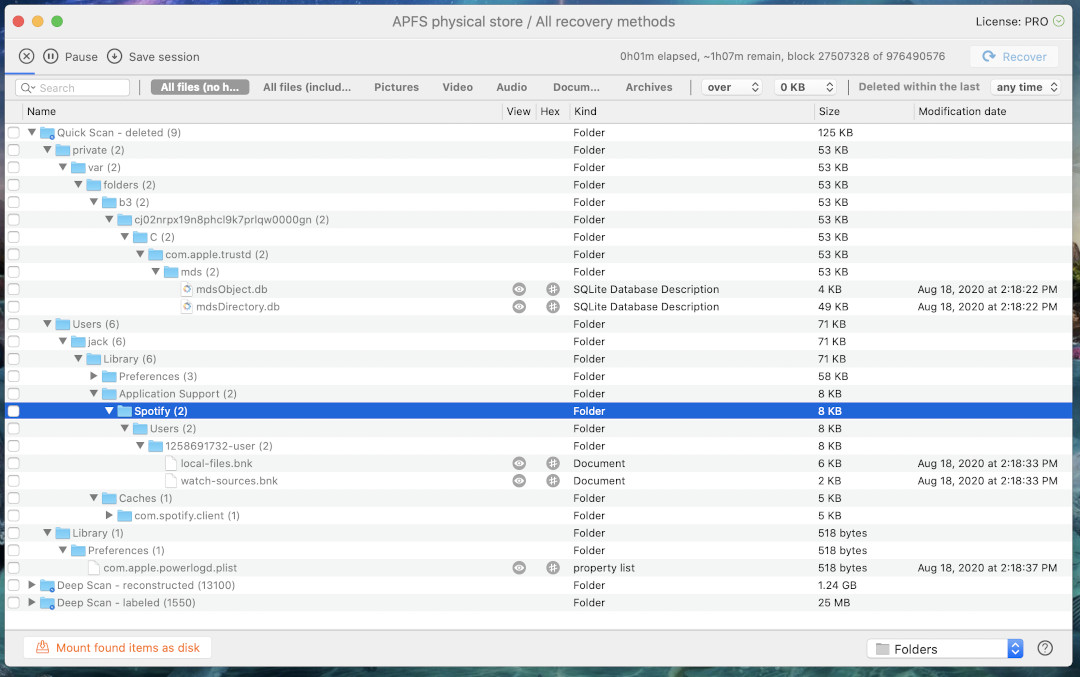
Task: Collapse the Spotify folder
Action: (109, 411)
